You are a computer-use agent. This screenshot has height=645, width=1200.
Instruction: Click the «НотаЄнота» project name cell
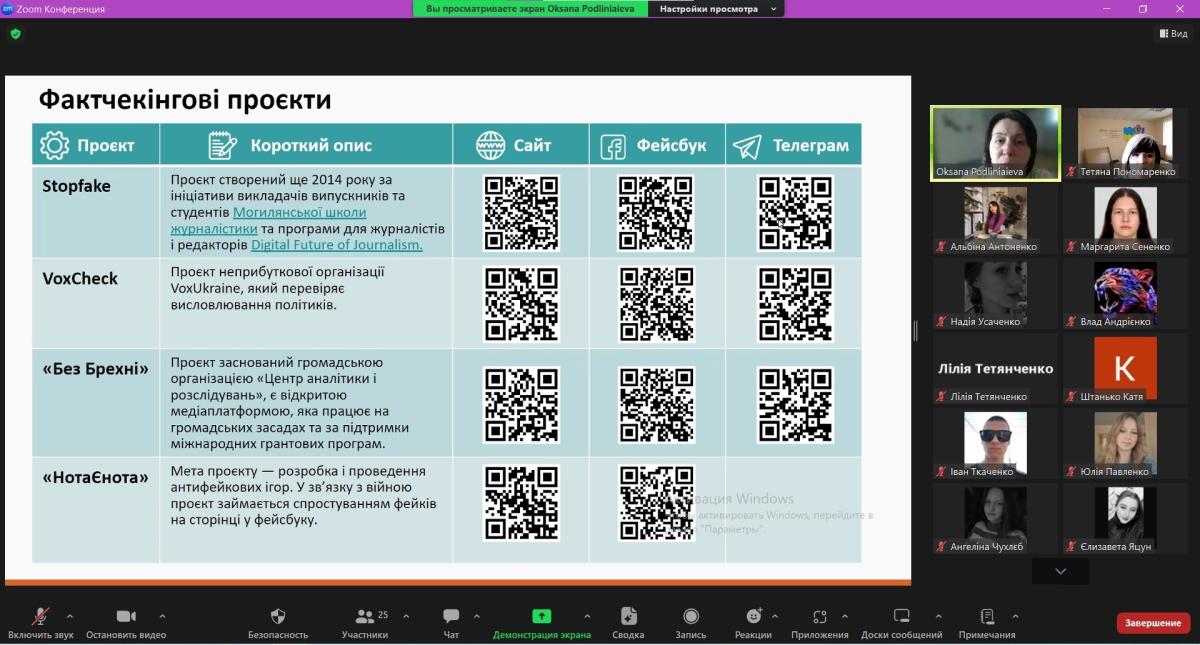coord(96,510)
